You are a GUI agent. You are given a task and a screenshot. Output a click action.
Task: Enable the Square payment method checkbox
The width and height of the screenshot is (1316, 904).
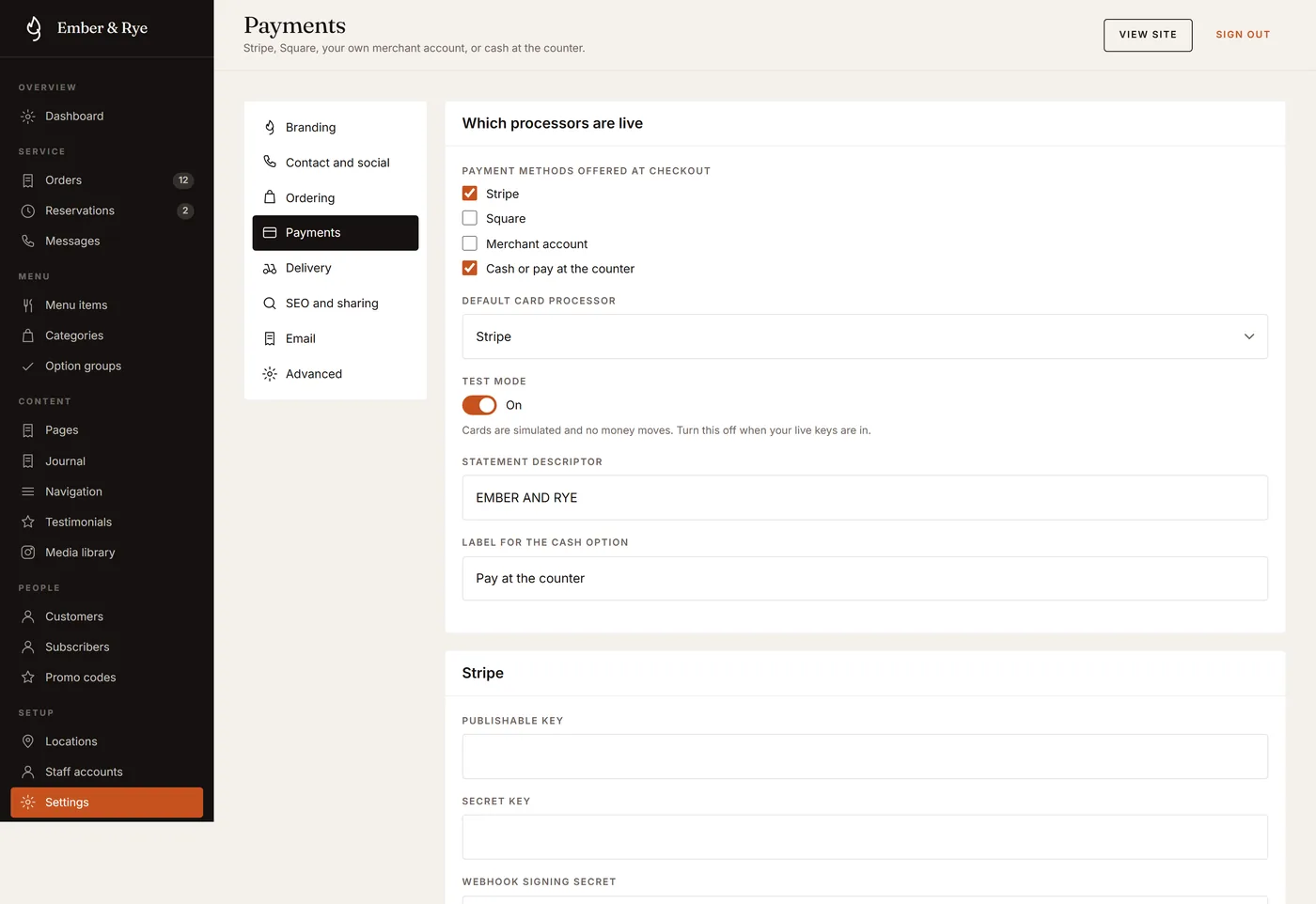(470, 218)
